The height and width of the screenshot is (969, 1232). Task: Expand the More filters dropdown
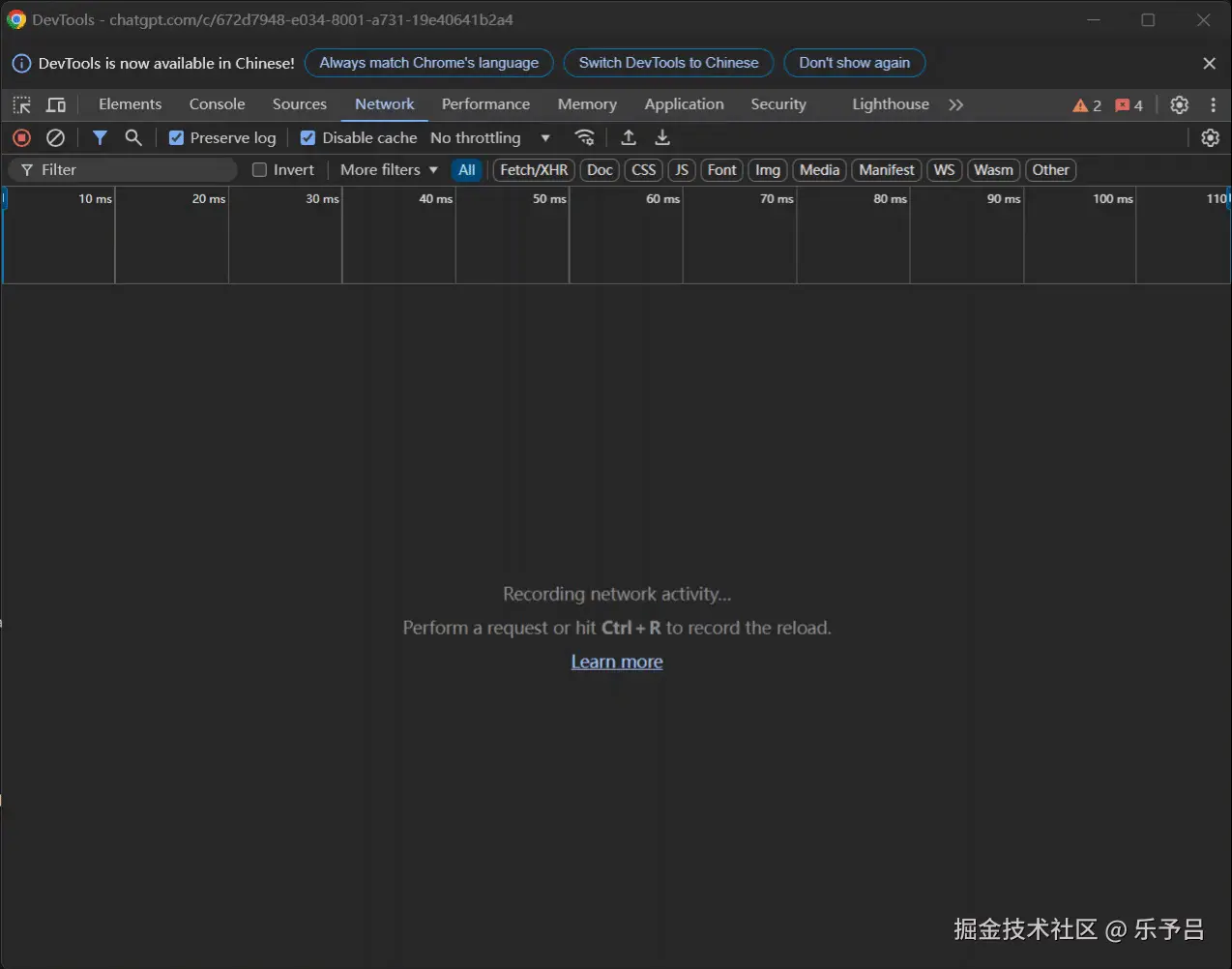[389, 169]
